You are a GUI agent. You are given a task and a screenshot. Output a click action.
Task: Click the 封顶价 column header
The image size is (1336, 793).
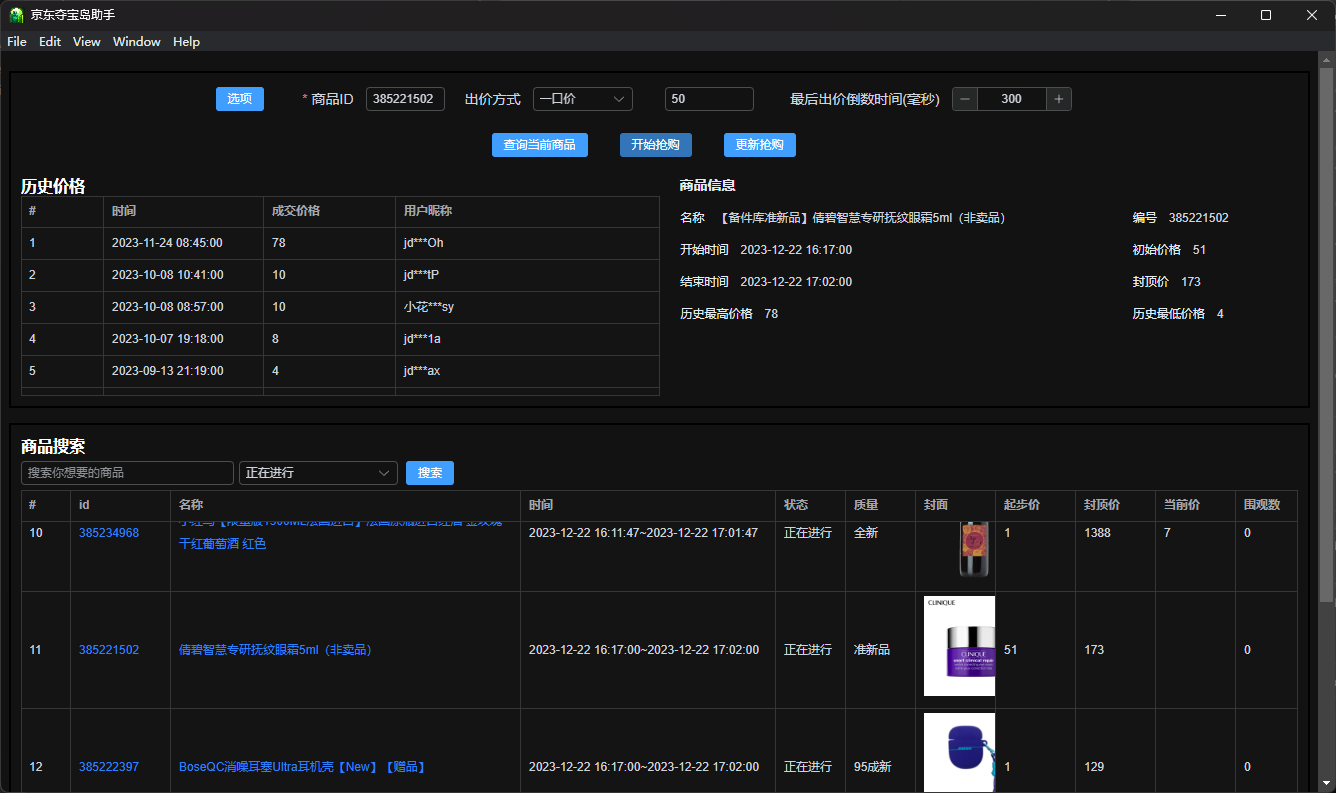click(1115, 505)
